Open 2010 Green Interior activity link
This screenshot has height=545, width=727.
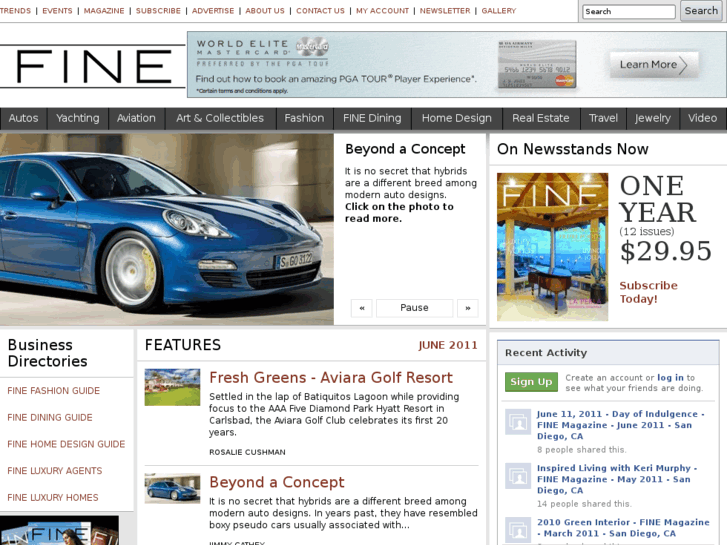pos(623,528)
